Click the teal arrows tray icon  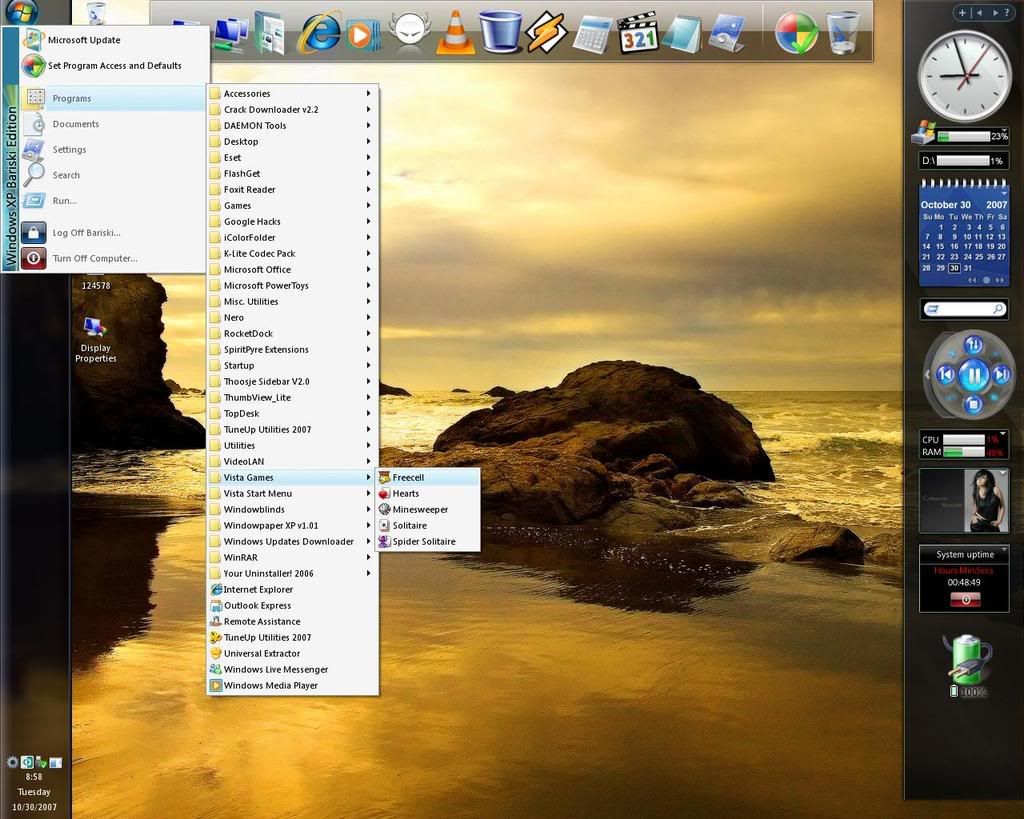pyautogui.click(x=27, y=762)
